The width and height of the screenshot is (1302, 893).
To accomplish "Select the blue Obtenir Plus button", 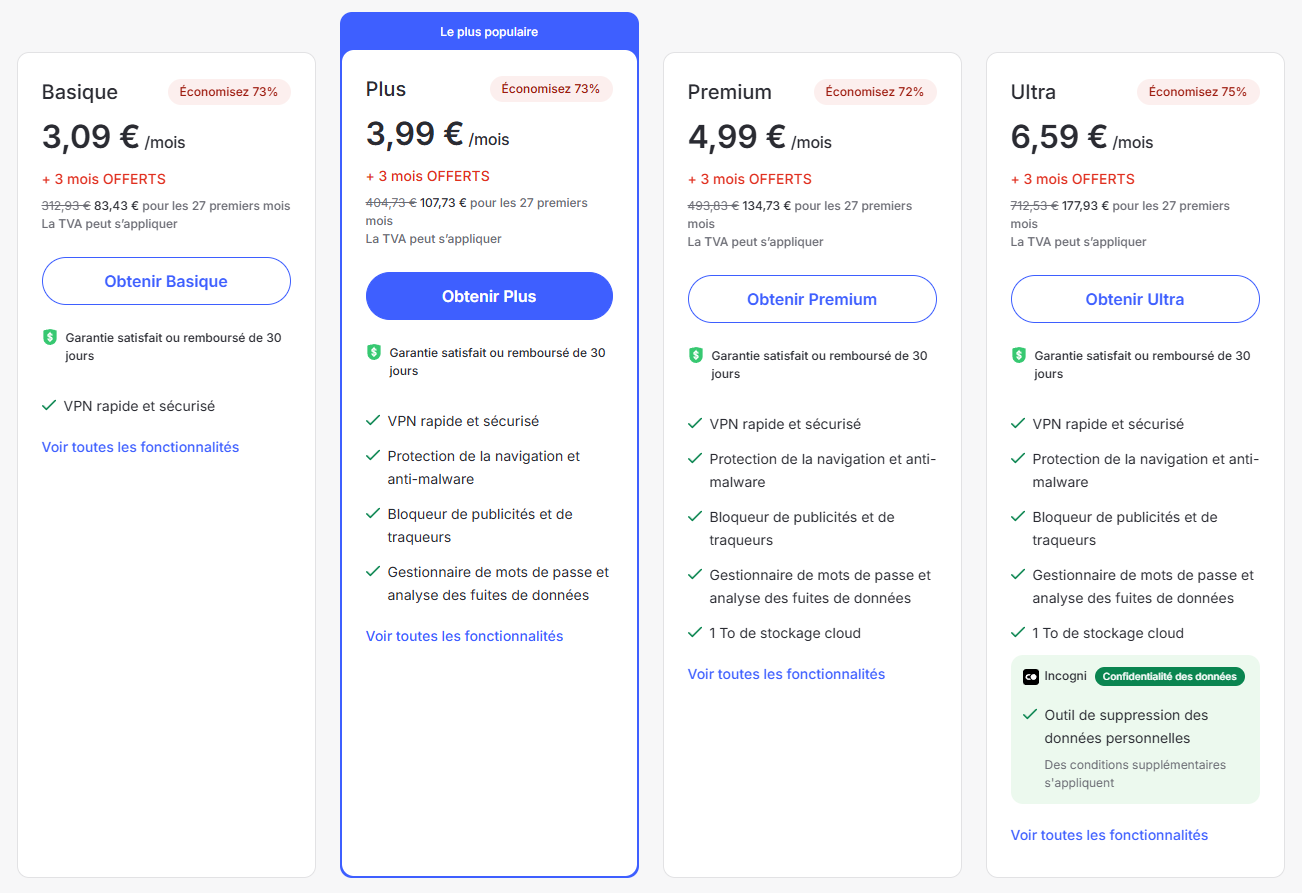I will [x=489, y=296].
